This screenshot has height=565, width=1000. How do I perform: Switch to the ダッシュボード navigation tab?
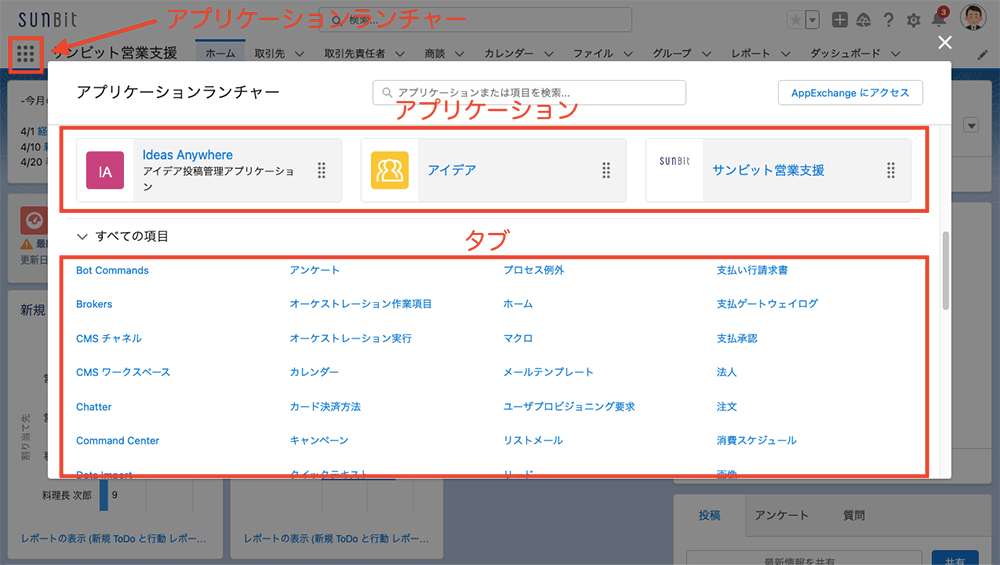click(845, 54)
